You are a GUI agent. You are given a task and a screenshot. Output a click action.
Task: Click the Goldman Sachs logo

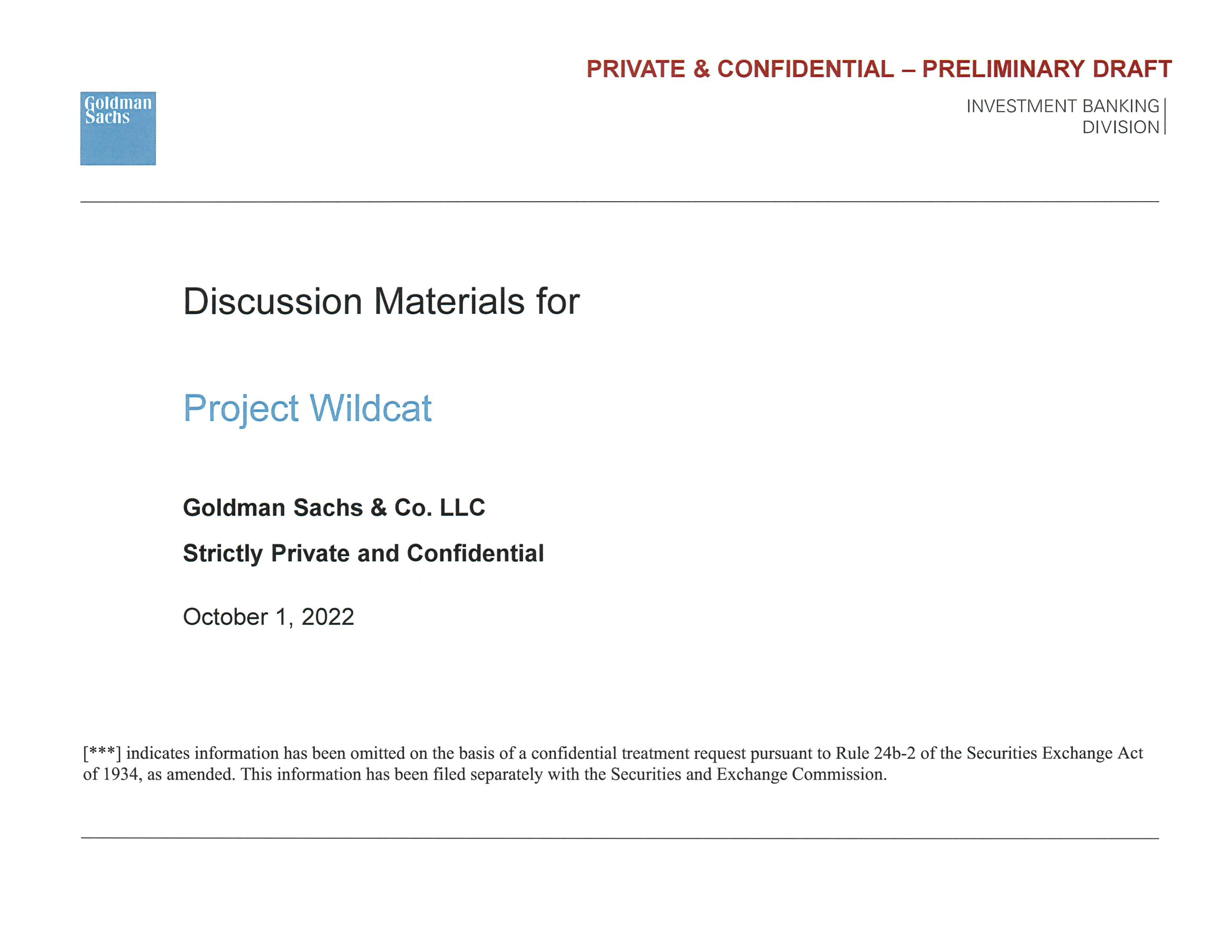(118, 128)
